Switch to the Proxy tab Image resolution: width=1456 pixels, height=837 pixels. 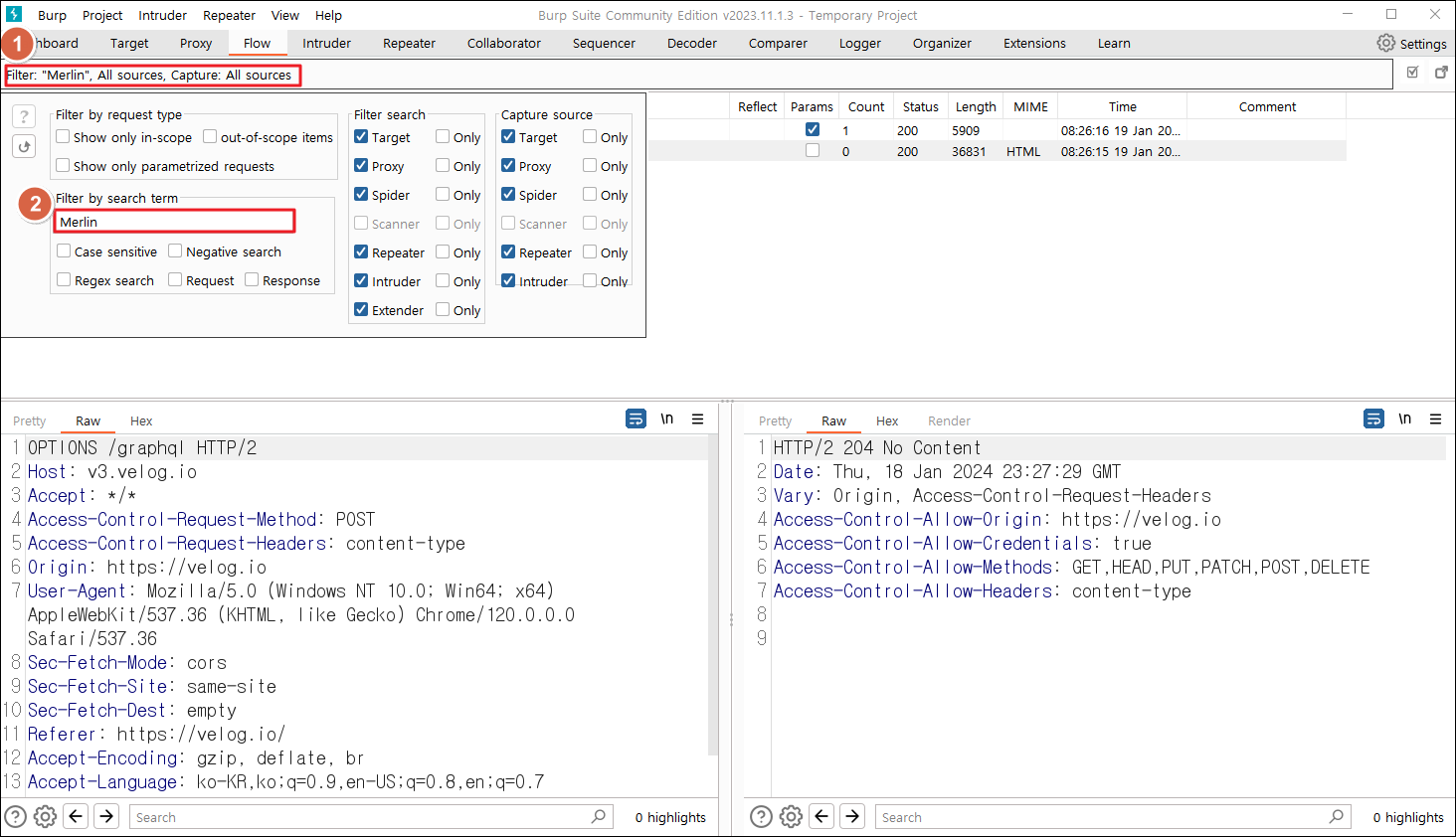tap(196, 43)
